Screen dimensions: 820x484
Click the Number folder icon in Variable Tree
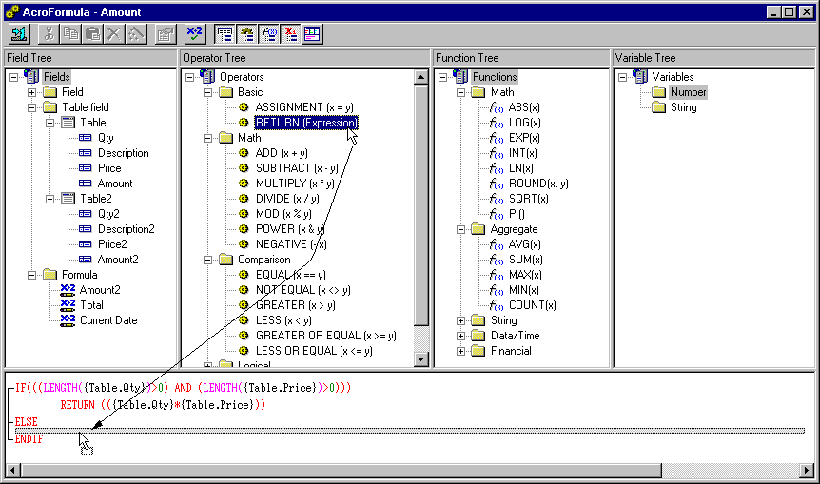click(658, 92)
